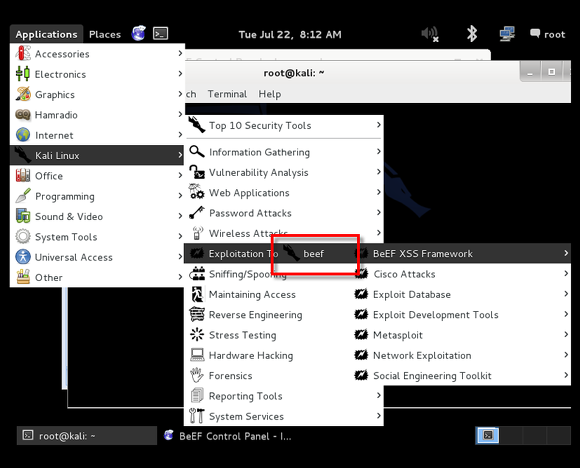This screenshot has width=580, height=468.
Task: Open the Bluetooth status icon
Action: [472, 34]
